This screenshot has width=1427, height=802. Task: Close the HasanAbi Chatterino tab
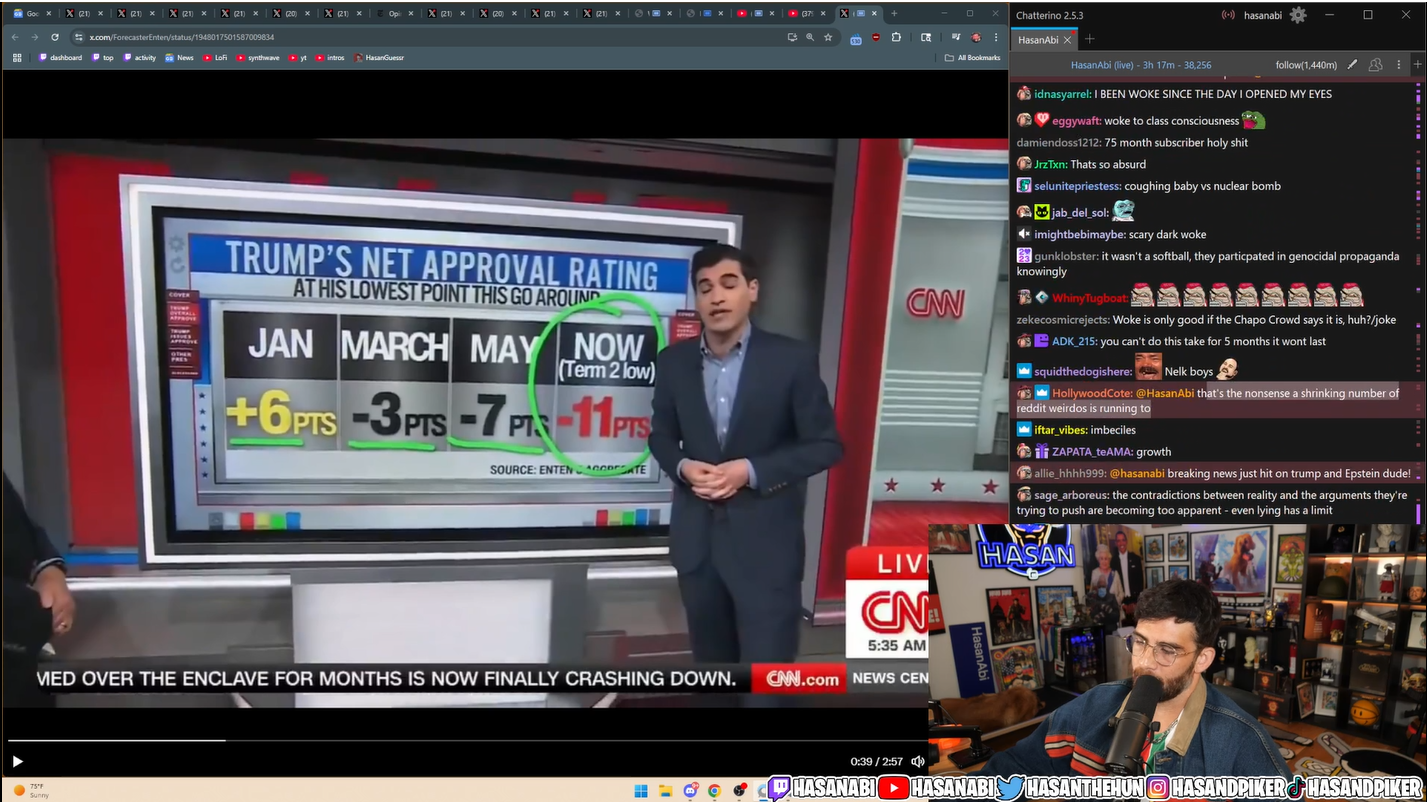pos(1068,40)
